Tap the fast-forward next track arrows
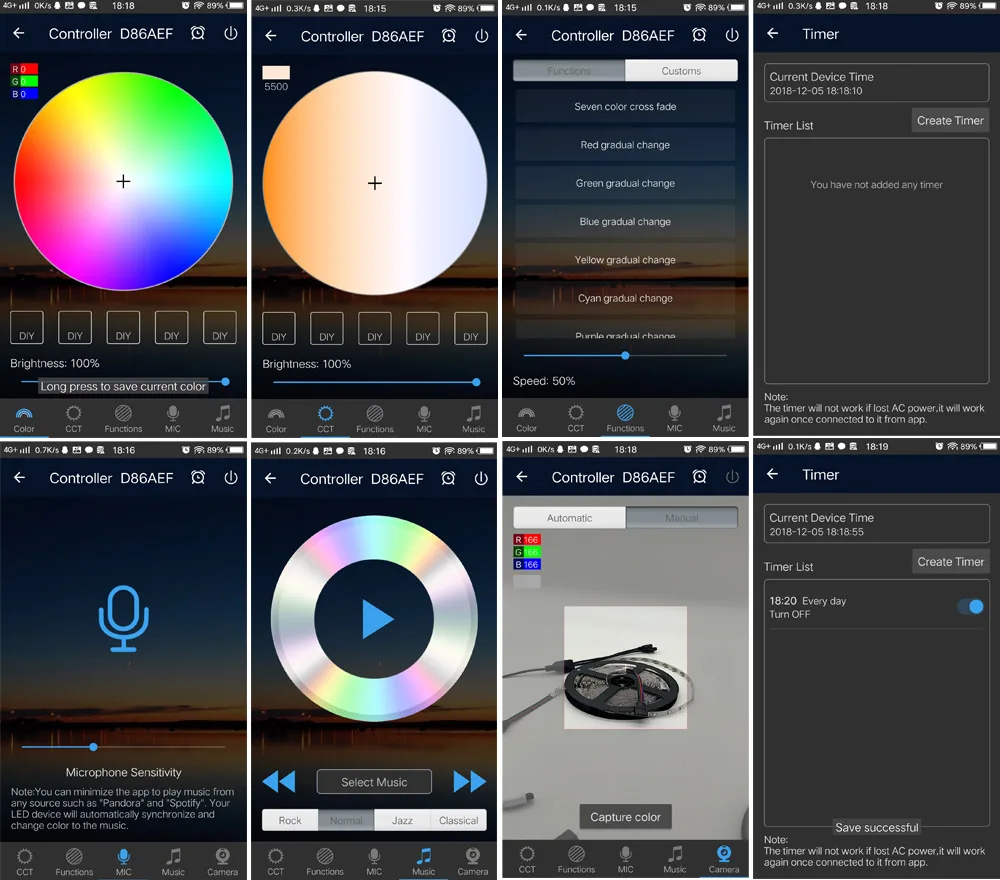This screenshot has height=880, width=1000. pos(469,781)
